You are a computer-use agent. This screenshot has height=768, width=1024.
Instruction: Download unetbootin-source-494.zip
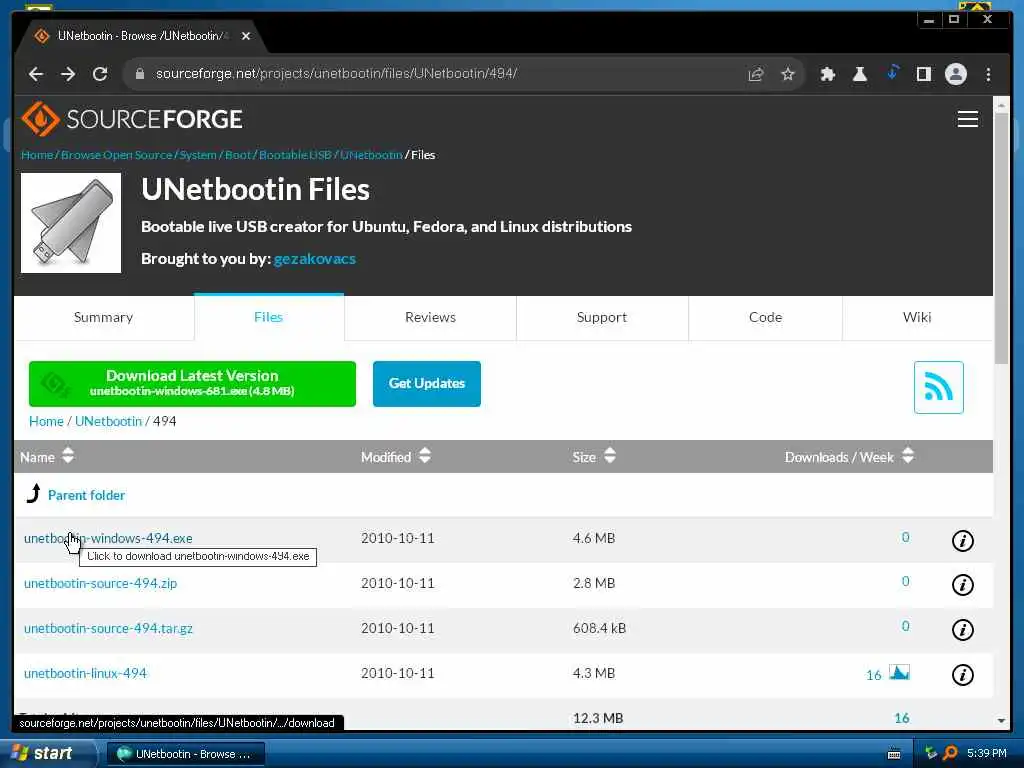coord(100,583)
